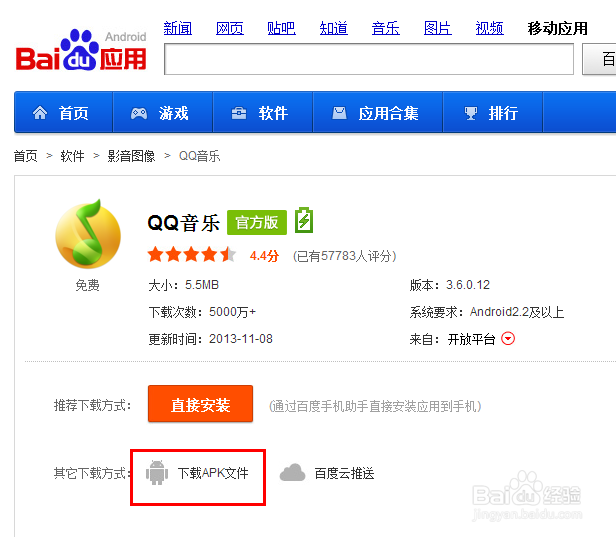
Task: Expand the red arrow next to 开放平台
Action: (x=508, y=339)
